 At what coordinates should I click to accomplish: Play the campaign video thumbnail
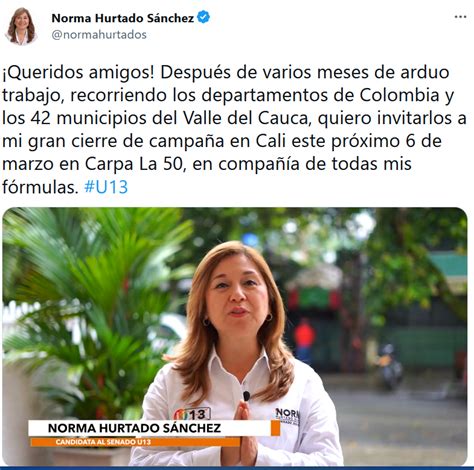tap(235, 336)
